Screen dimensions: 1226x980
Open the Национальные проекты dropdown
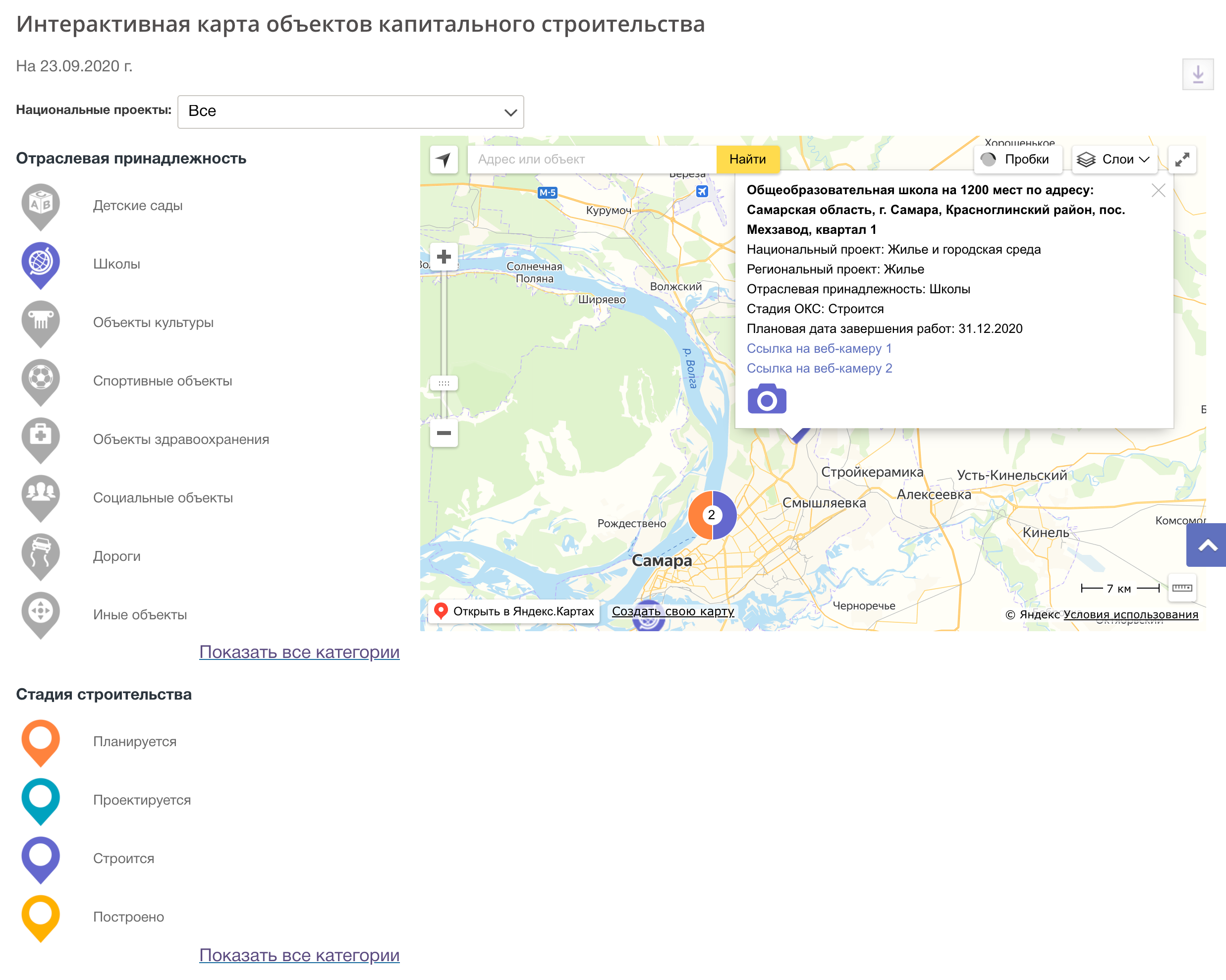tap(350, 111)
